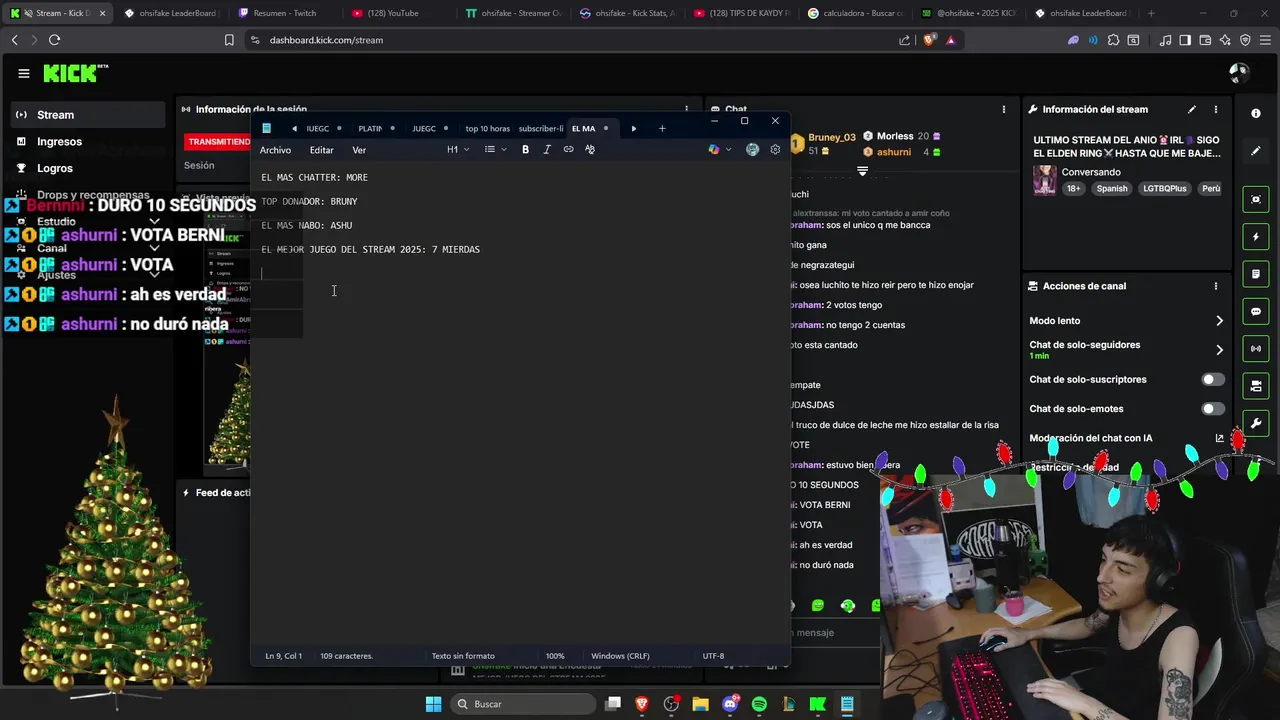Insert a link with the Notepad link icon
1280x720 pixels.
[x=568, y=150]
